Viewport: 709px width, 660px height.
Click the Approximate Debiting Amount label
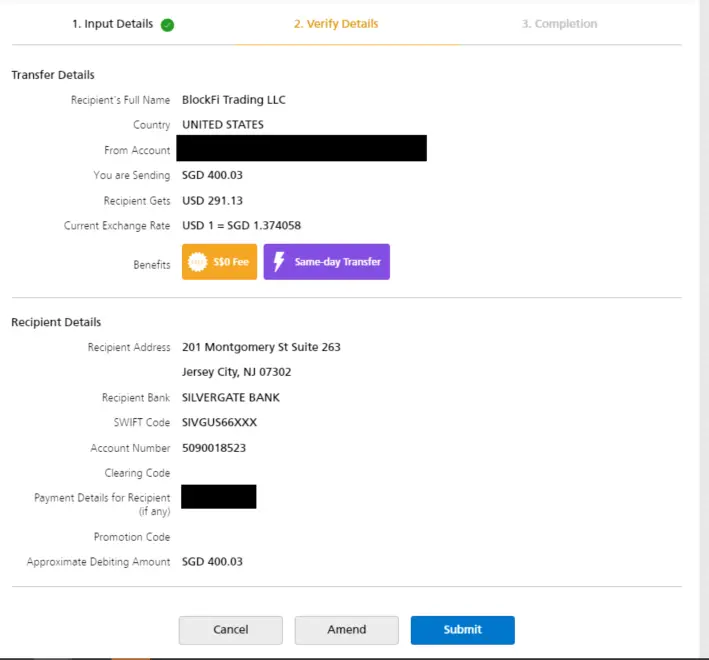click(98, 562)
